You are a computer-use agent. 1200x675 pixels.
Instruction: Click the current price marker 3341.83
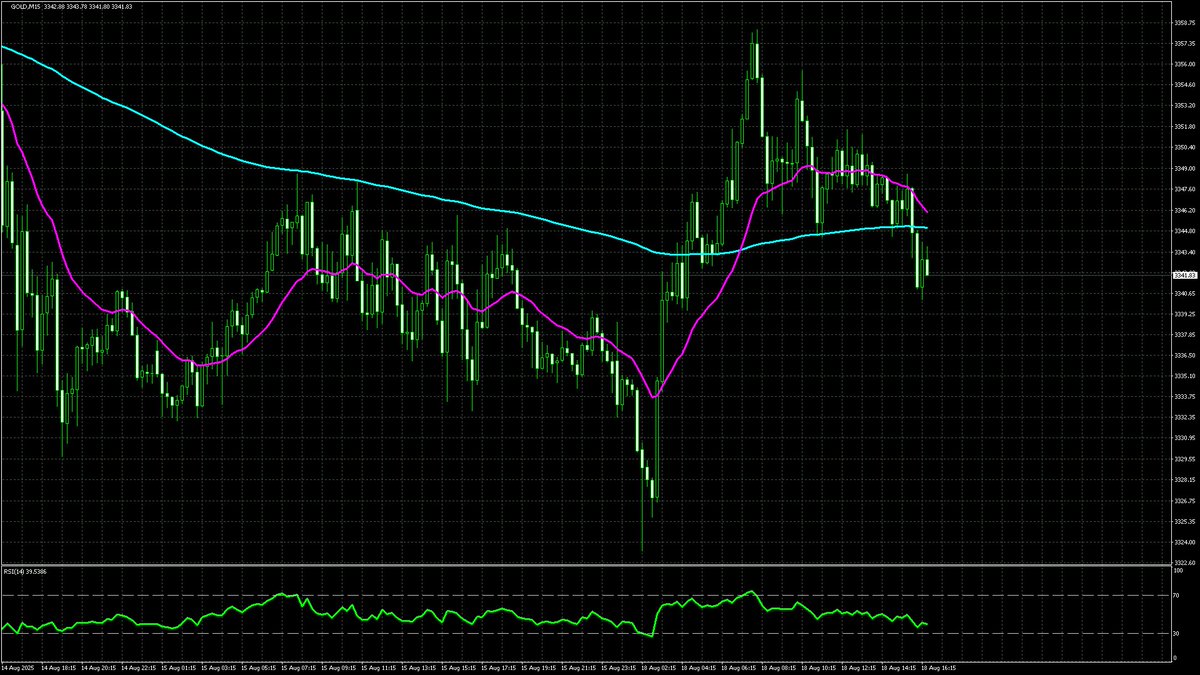[1183, 274]
